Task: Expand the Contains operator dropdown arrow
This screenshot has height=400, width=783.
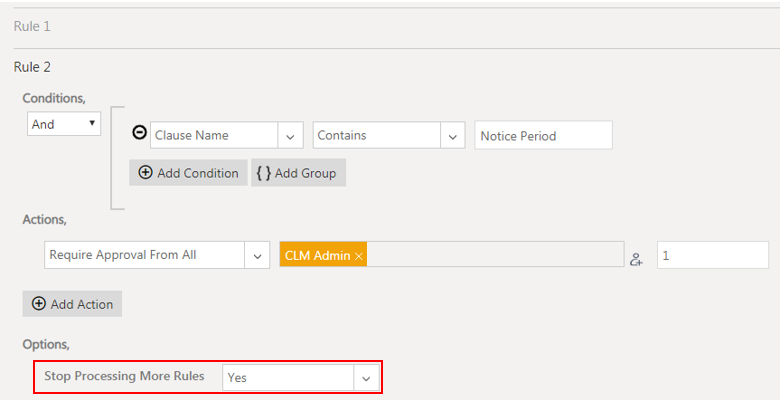Action: tap(453, 136)
